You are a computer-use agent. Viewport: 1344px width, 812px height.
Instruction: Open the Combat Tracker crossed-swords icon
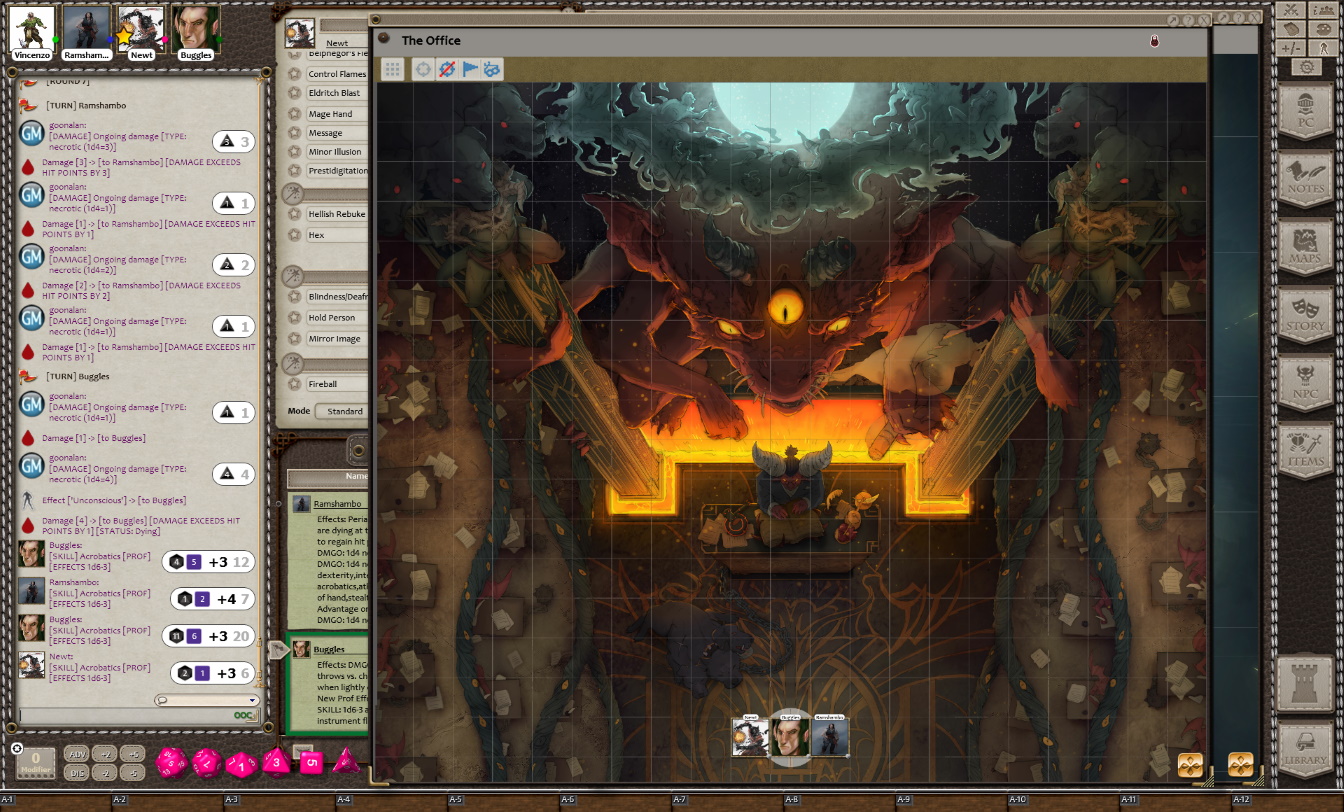[1292, 10]
